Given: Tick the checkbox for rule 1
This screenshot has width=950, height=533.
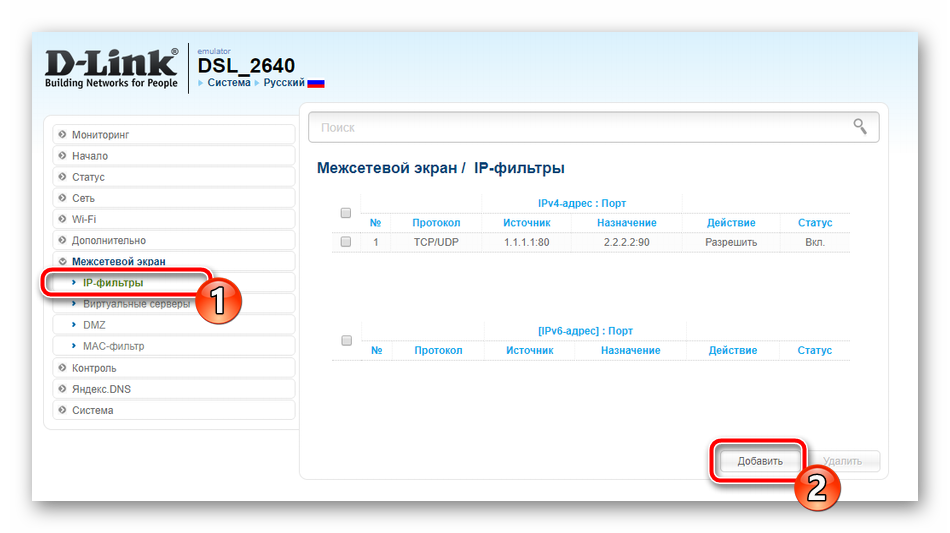Looking at the screenshot, I should point(346,242).
